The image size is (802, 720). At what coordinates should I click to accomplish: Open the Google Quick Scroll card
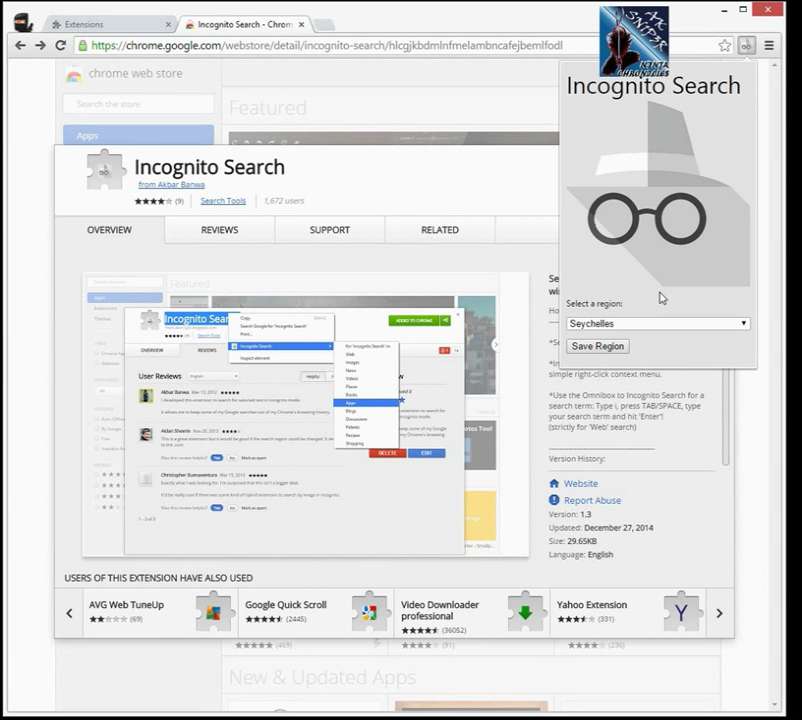point(316,613)
